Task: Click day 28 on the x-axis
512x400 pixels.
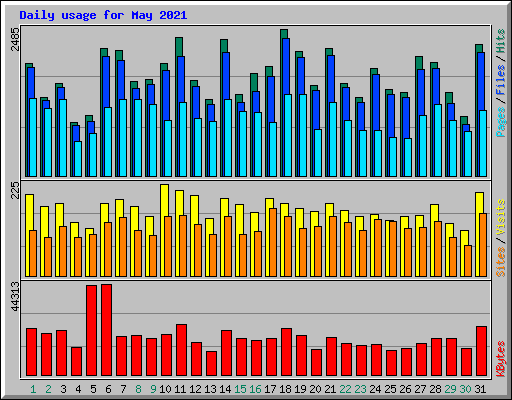Action: (435, 389)
